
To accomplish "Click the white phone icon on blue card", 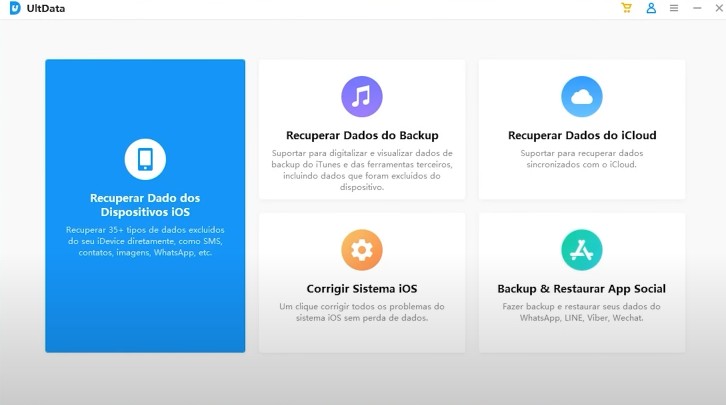I will point(145,159).
